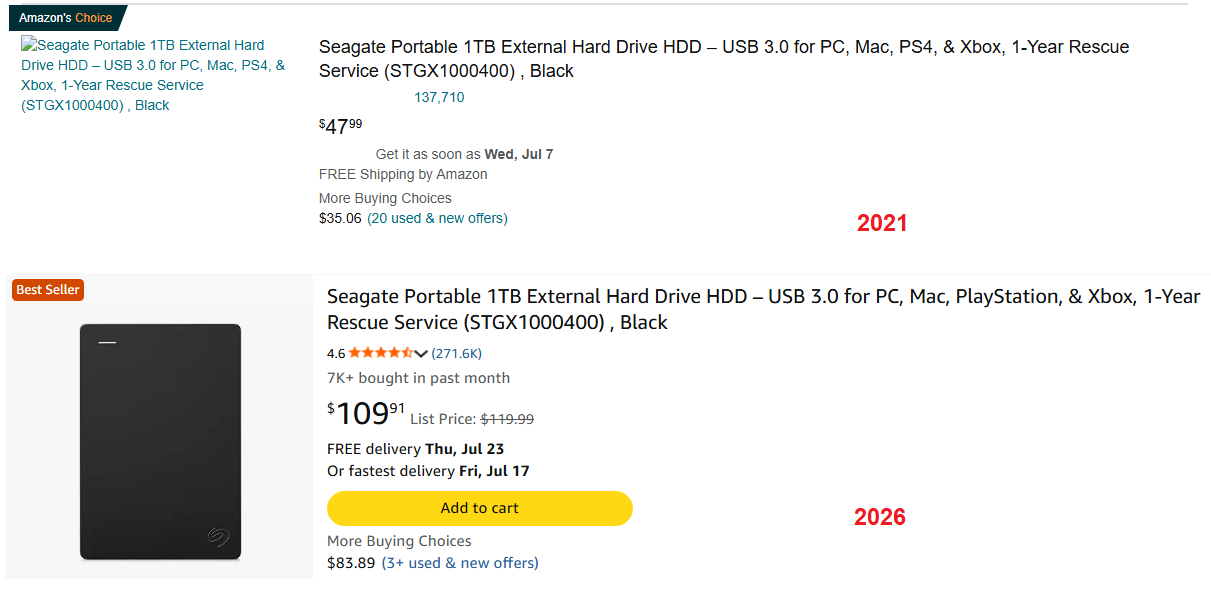Click the red 2021 year label
Image resolution: width=1211 pixels, height=592 pixels.
coord(882,223)
